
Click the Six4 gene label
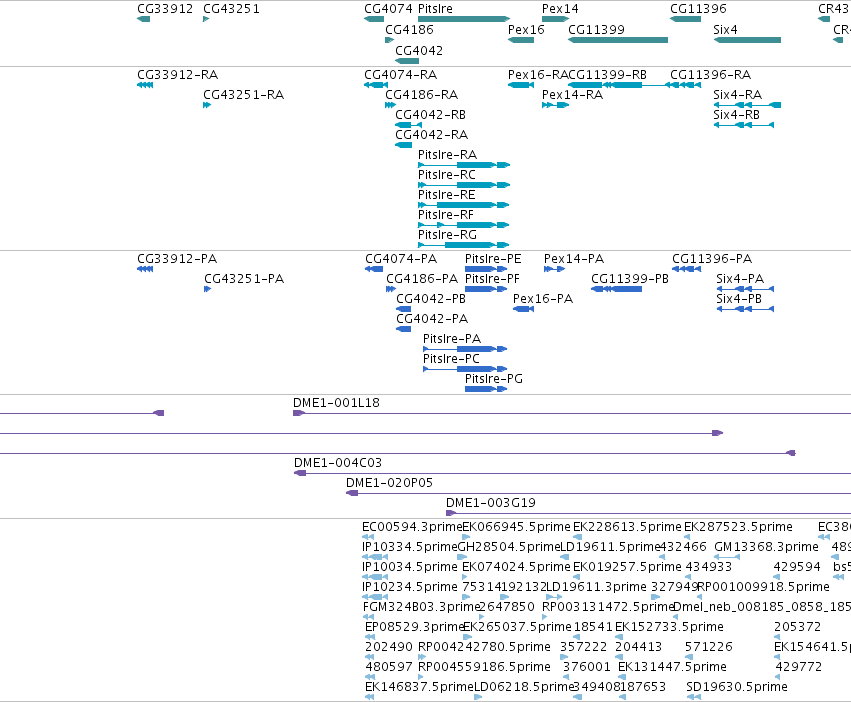[x=725, y=29]
